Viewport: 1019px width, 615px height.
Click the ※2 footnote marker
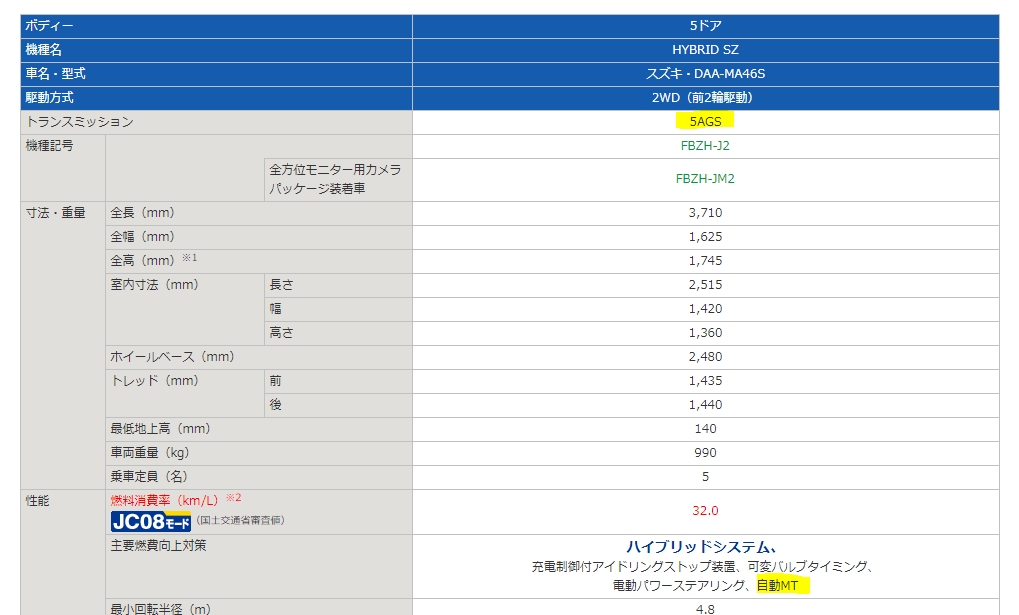coord(233,498)
